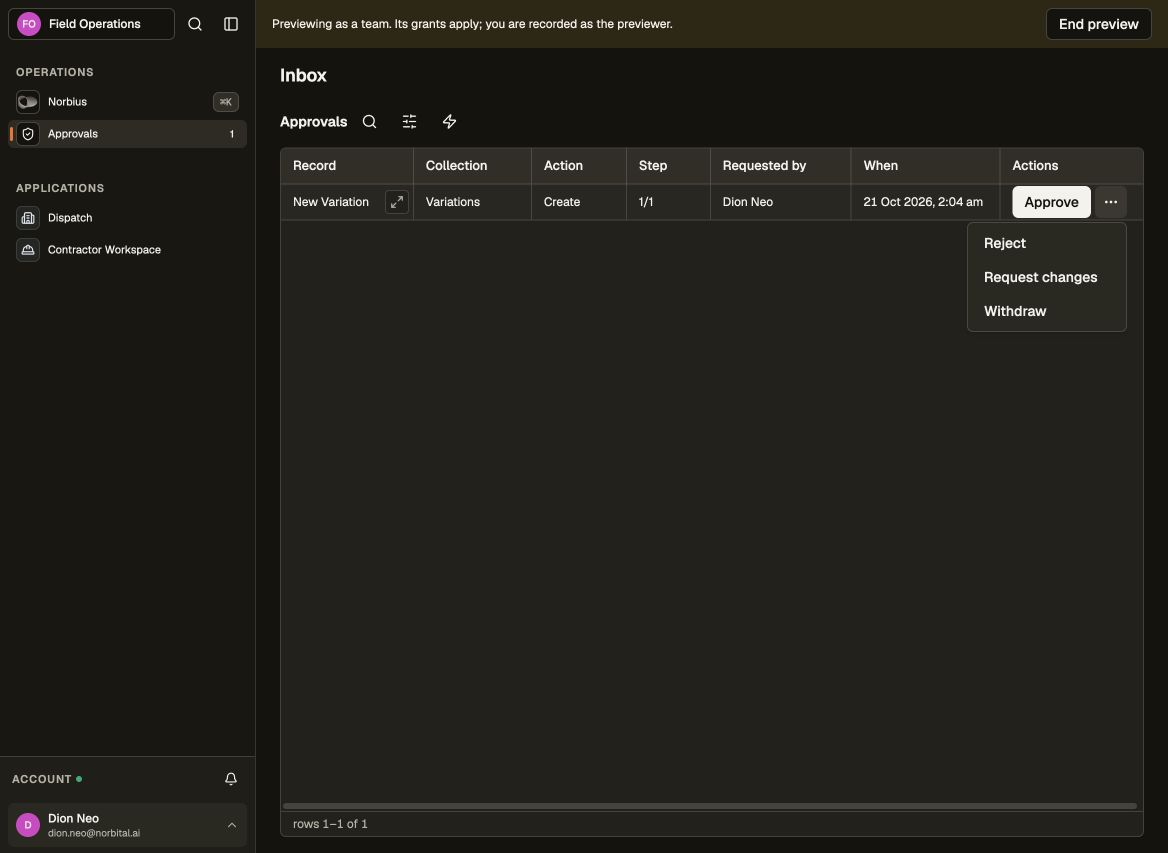
Task: Choose Request changes from the menu
Action: [x=1047, y=277]
